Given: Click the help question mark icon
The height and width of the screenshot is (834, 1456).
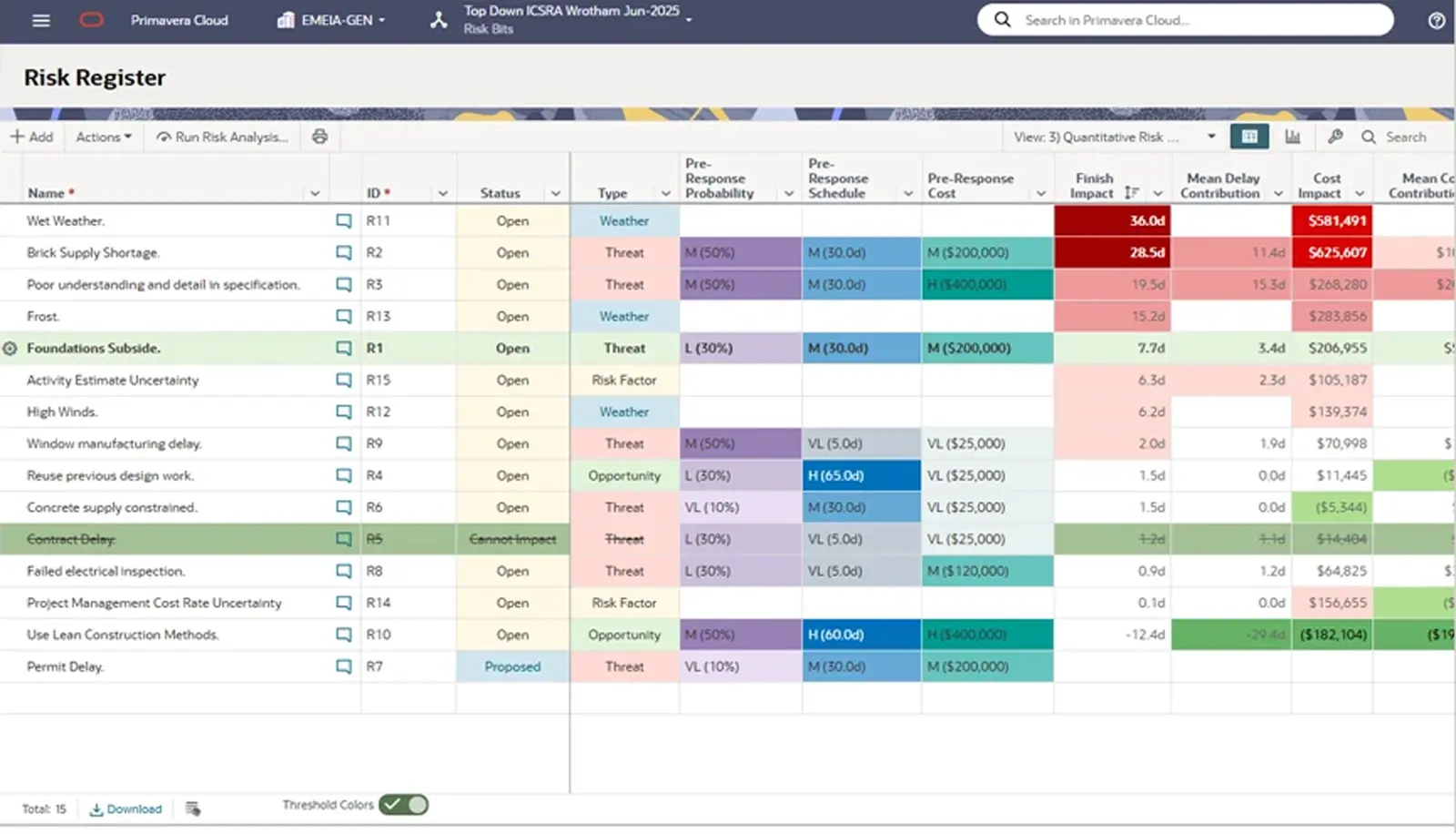Looking at the screenshot, I should click(1436, 20).
